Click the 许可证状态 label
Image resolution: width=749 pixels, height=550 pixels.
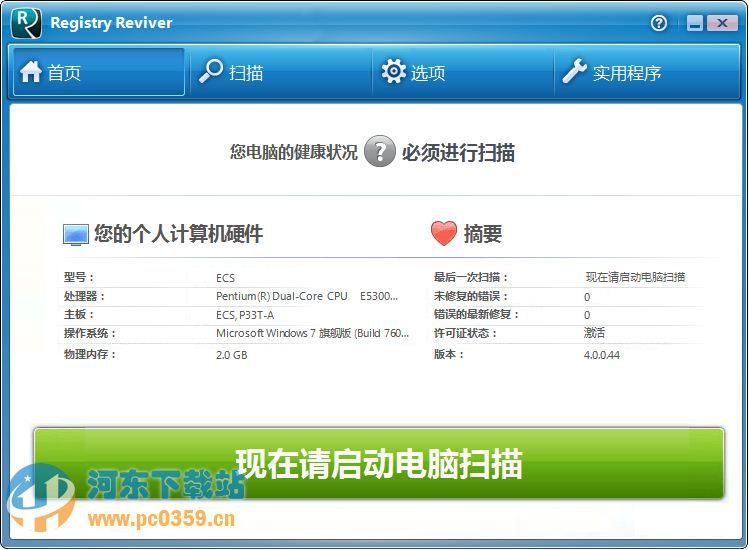point(465,333)
